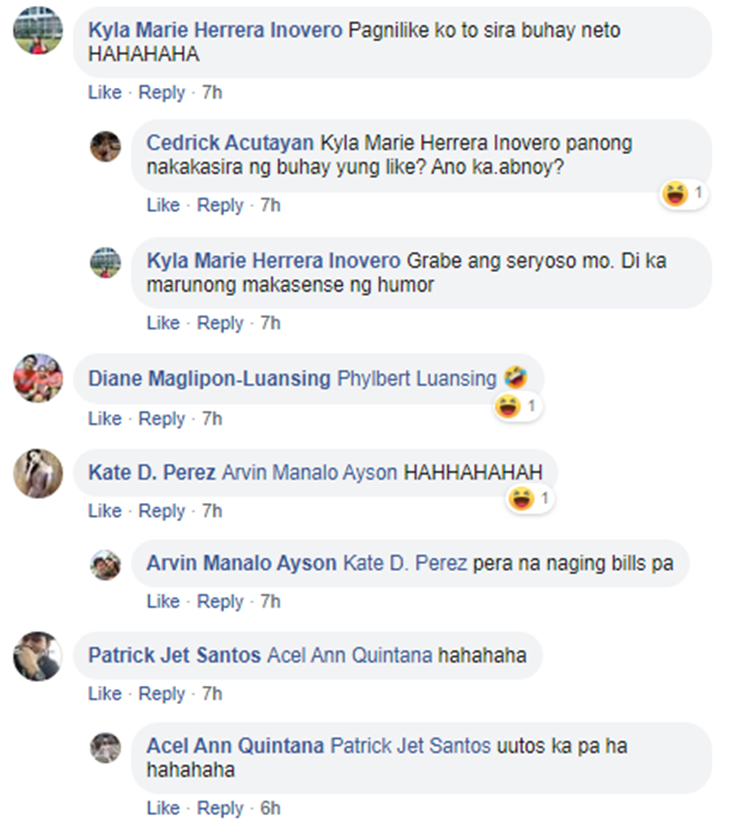Click Arvin Manalo Ayson's small avatar

106,565
